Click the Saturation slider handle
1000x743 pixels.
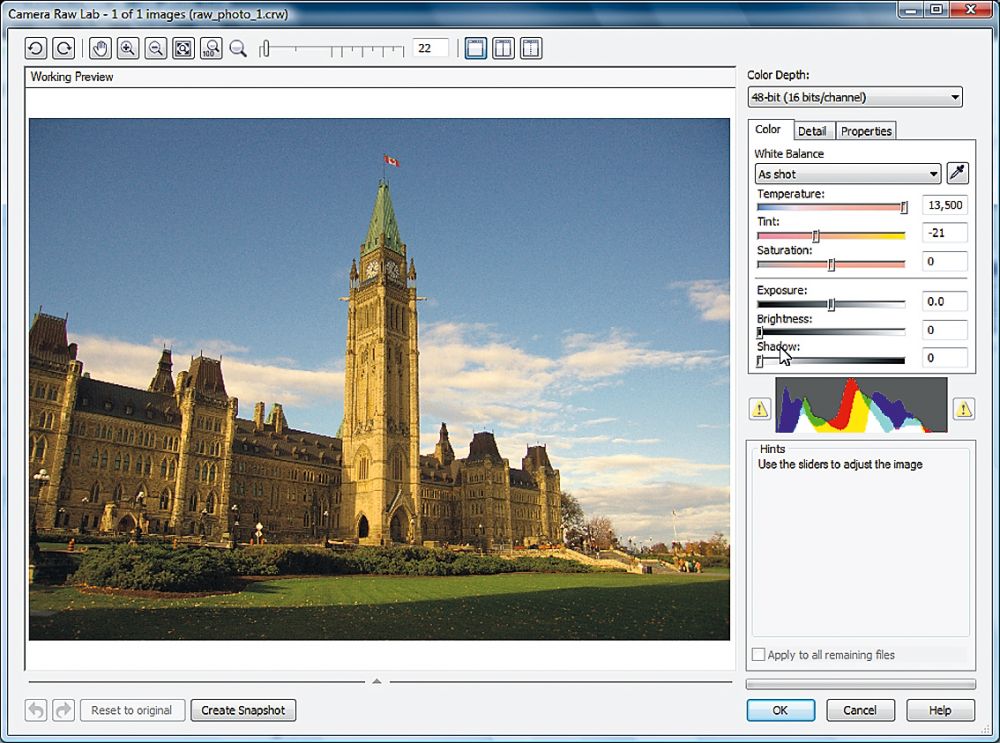click(831, 264)
